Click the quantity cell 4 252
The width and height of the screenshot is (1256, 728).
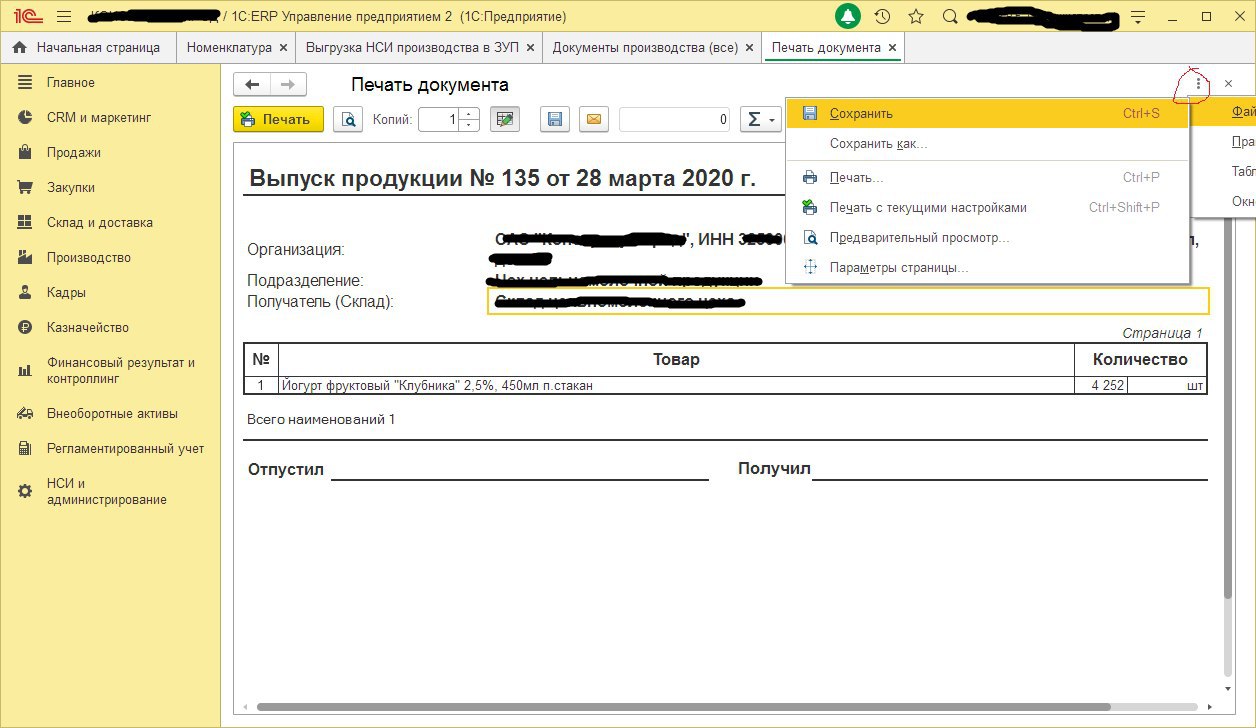(1101, 385)
